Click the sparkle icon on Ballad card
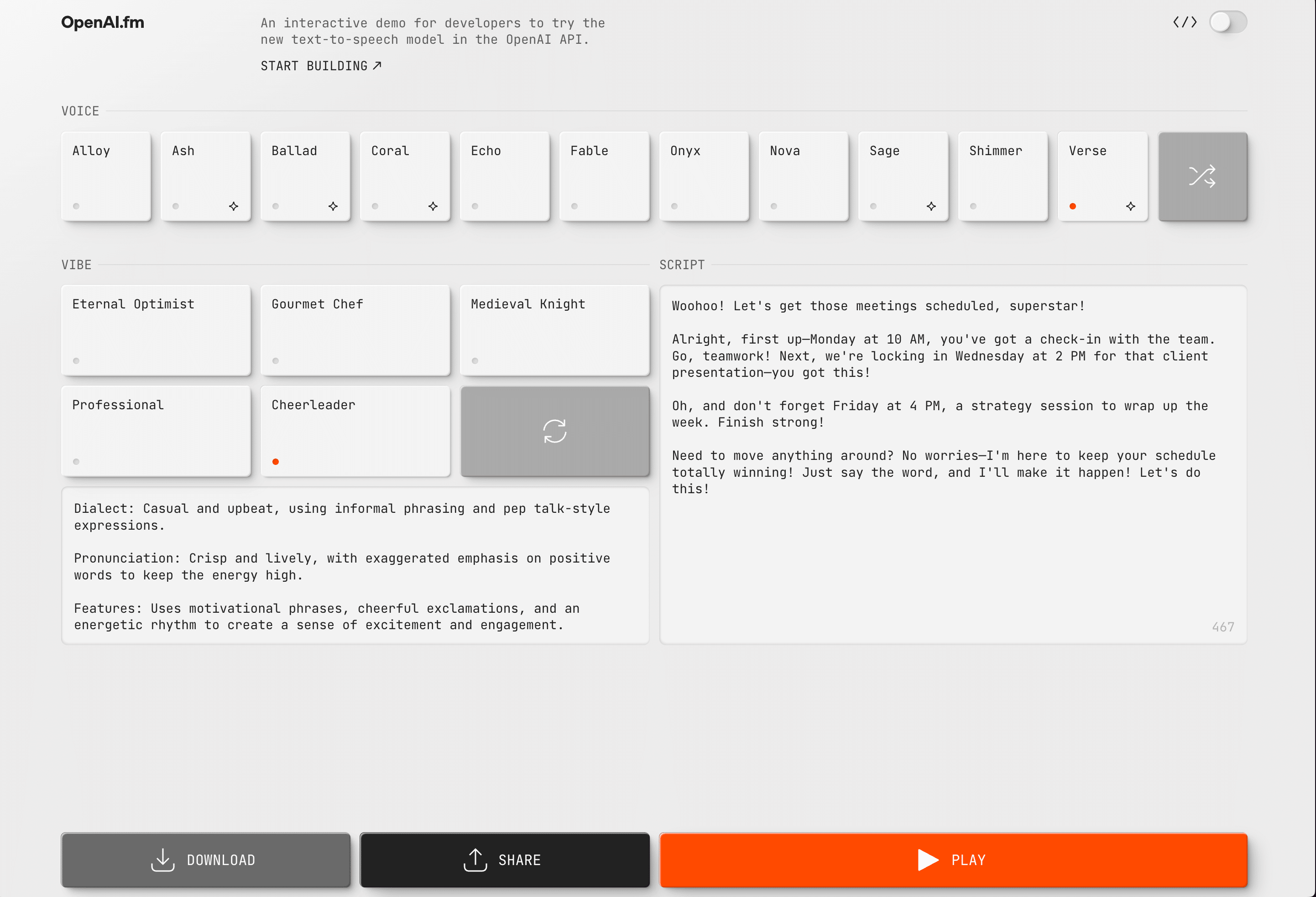The height and width of the screenshot is (897, 1316). [333, 206]
